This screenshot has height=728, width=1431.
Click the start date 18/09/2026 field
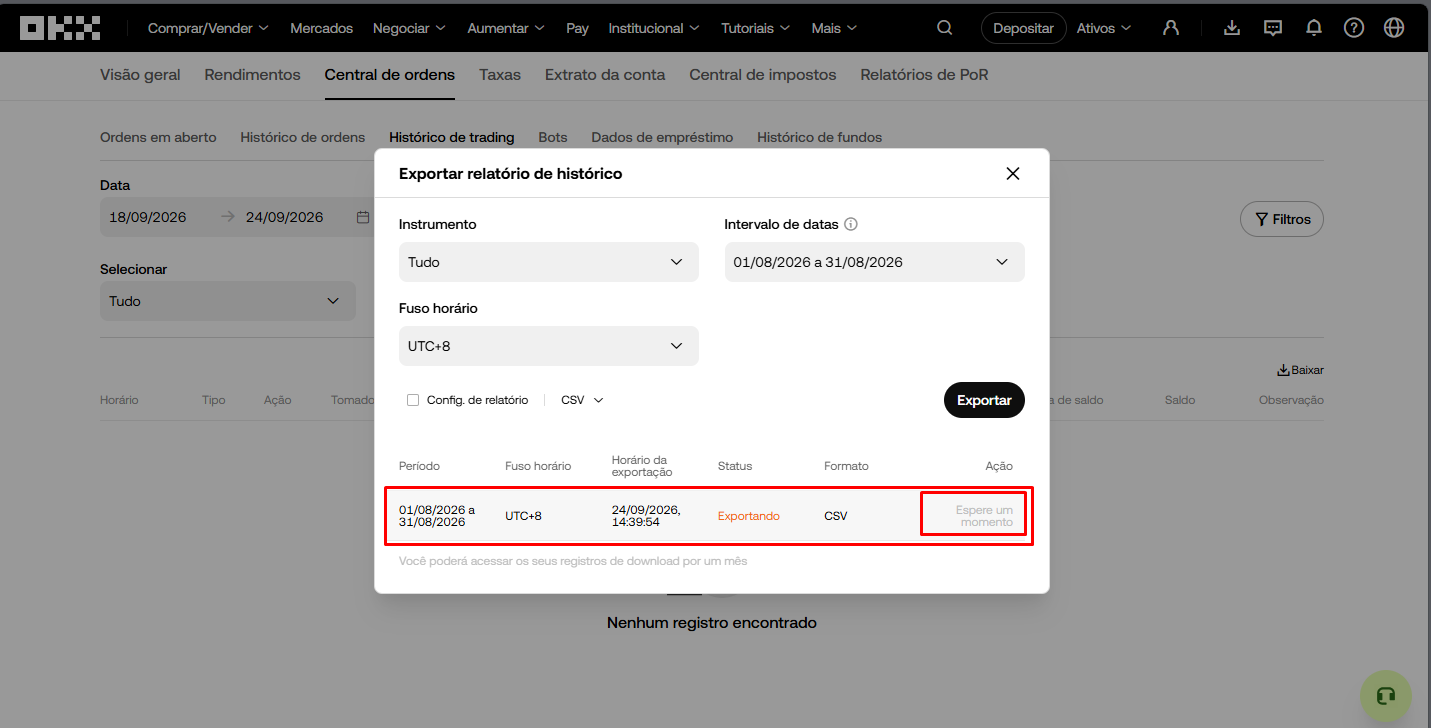148,217
